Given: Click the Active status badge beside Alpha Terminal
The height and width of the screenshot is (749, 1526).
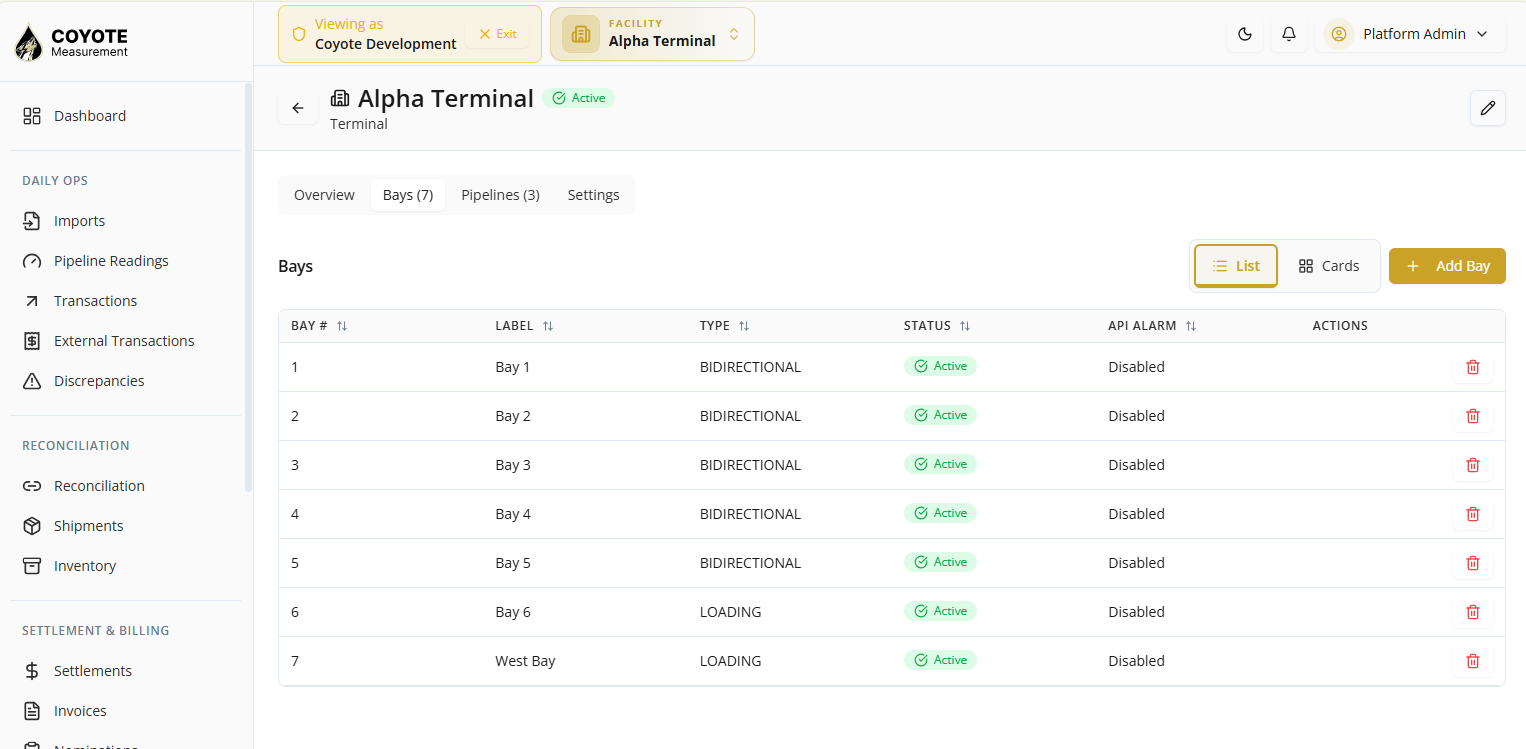Looking at the screenshot, I should pos(579,98).
